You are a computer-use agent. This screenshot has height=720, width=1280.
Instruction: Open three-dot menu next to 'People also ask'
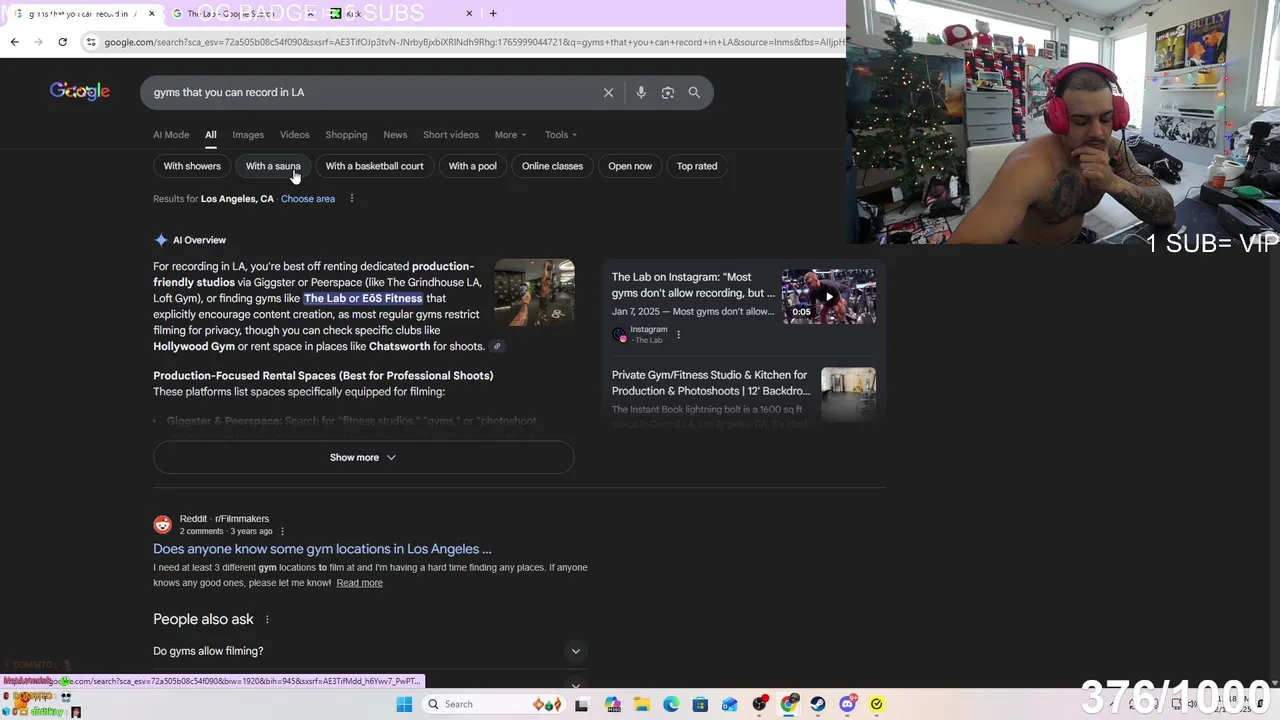point(267,620)
